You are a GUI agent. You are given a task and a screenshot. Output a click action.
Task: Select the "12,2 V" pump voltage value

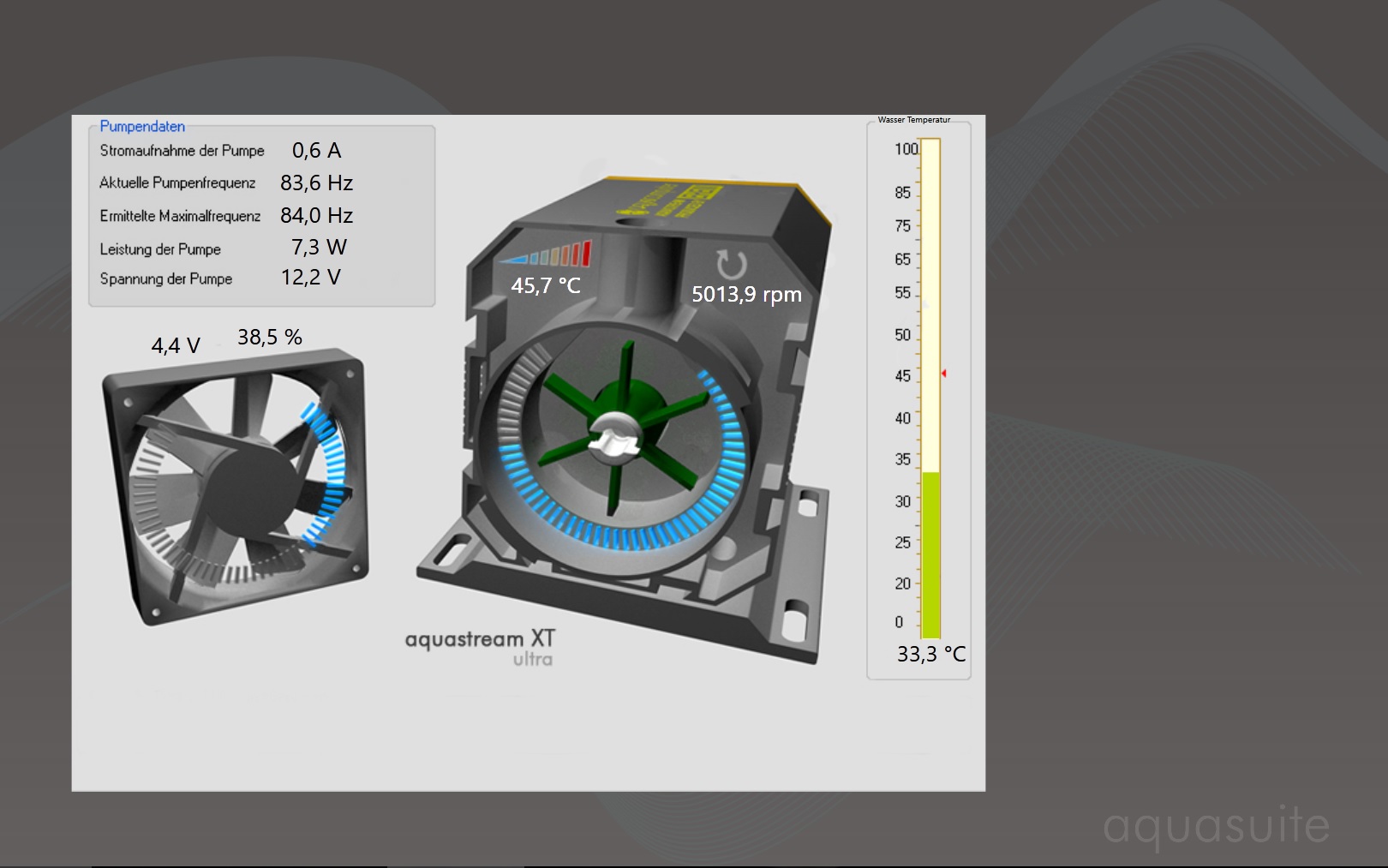coord(311,278)
